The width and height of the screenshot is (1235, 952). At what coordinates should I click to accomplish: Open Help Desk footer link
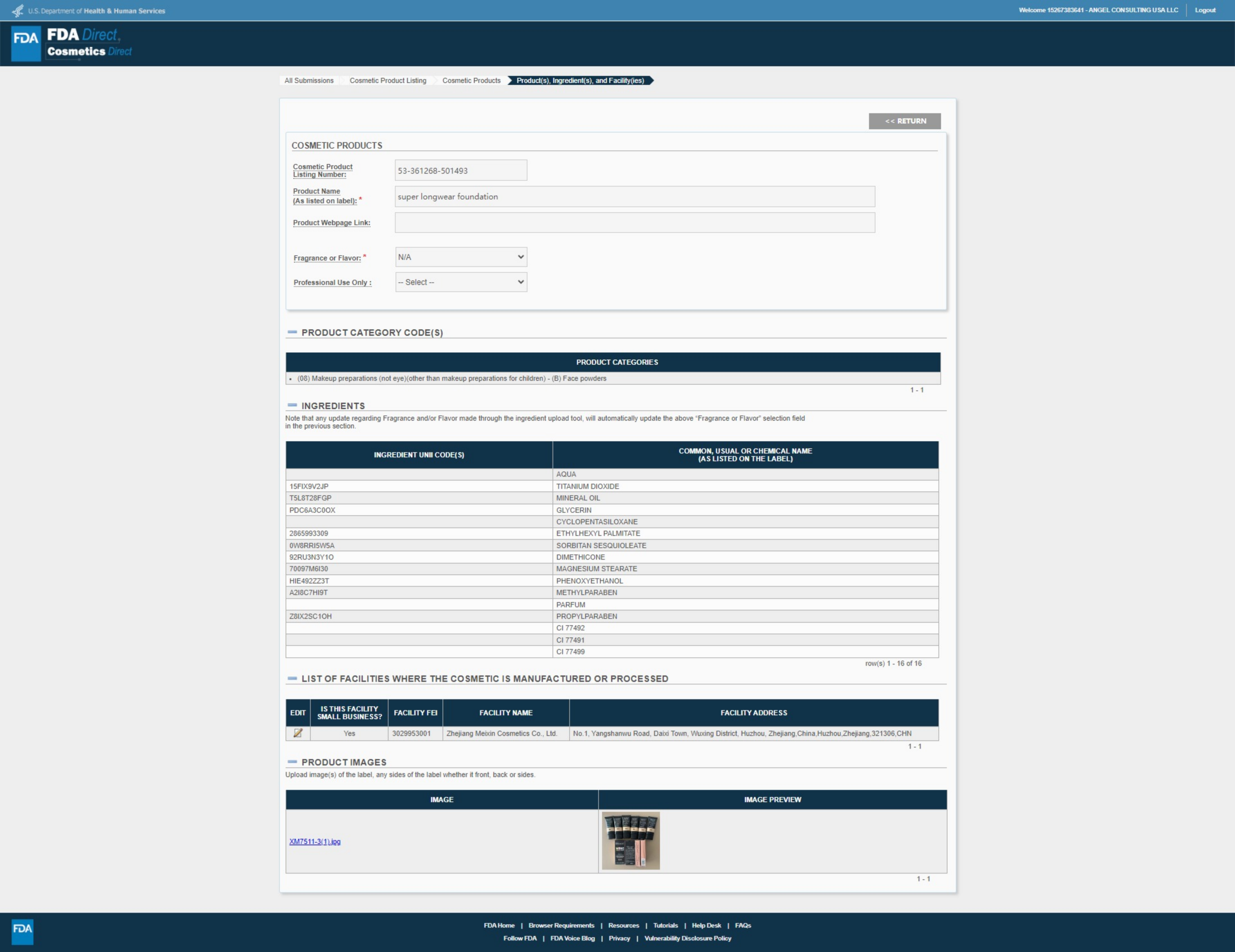706,925
